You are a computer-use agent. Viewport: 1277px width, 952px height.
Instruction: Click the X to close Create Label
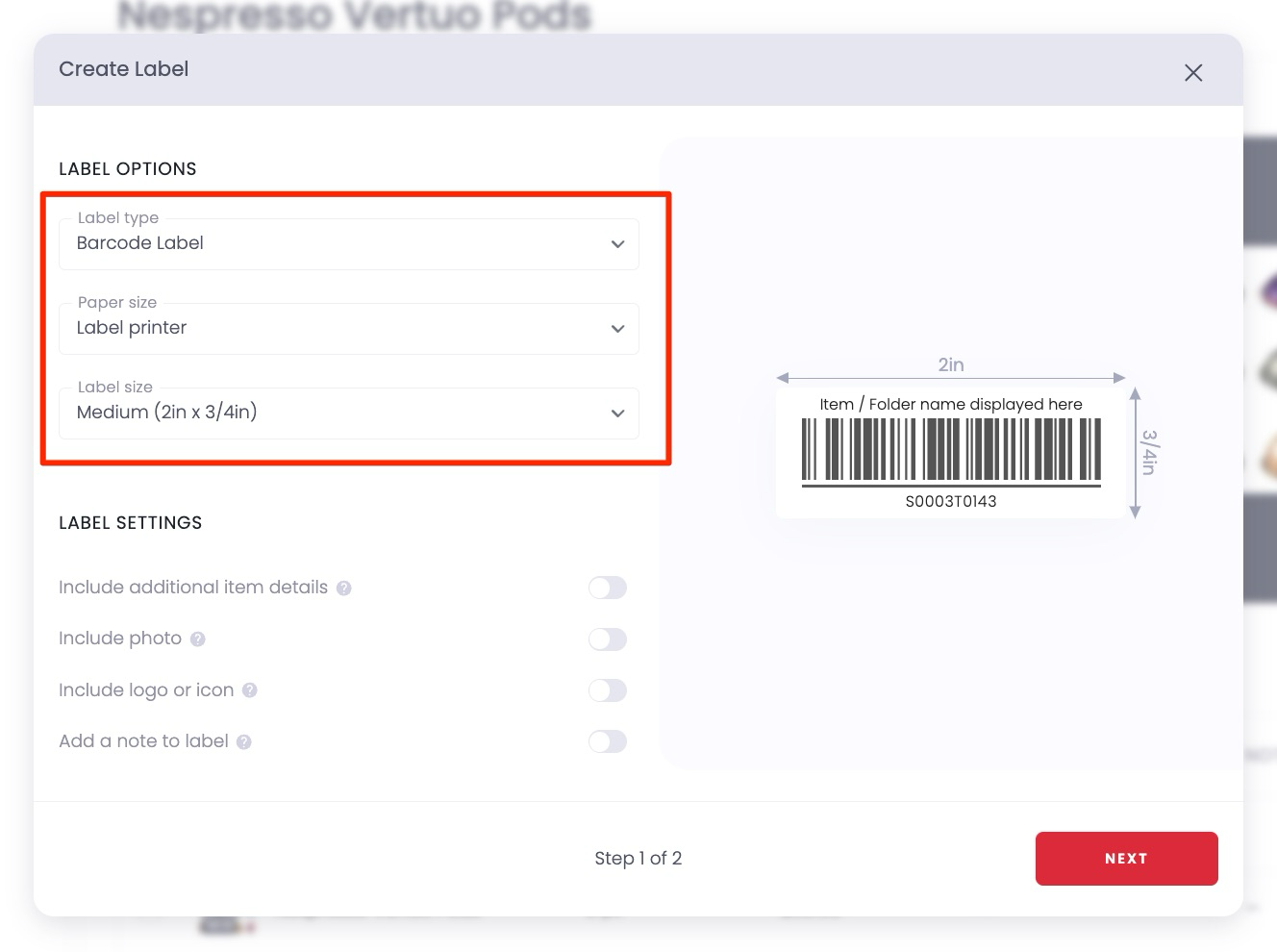point(1193,72)
